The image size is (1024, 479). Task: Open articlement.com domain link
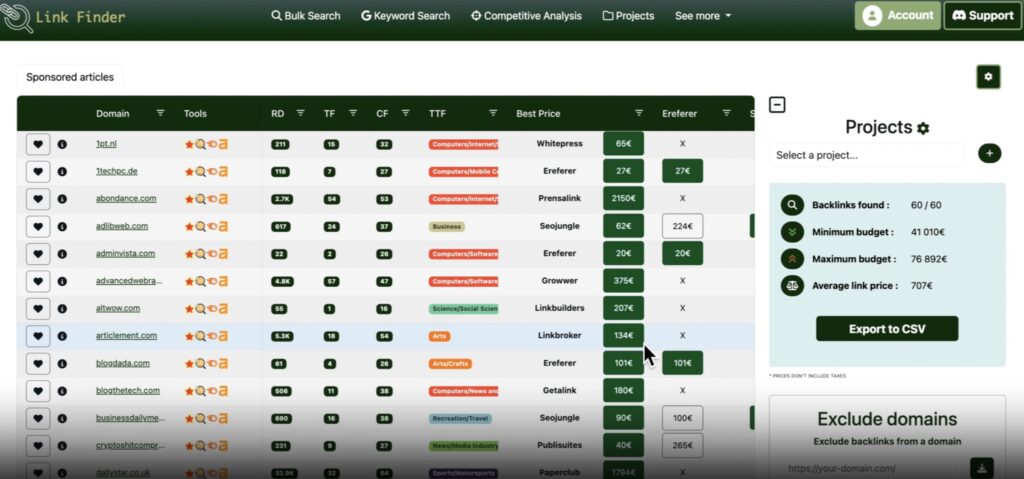tap(127, 336)
